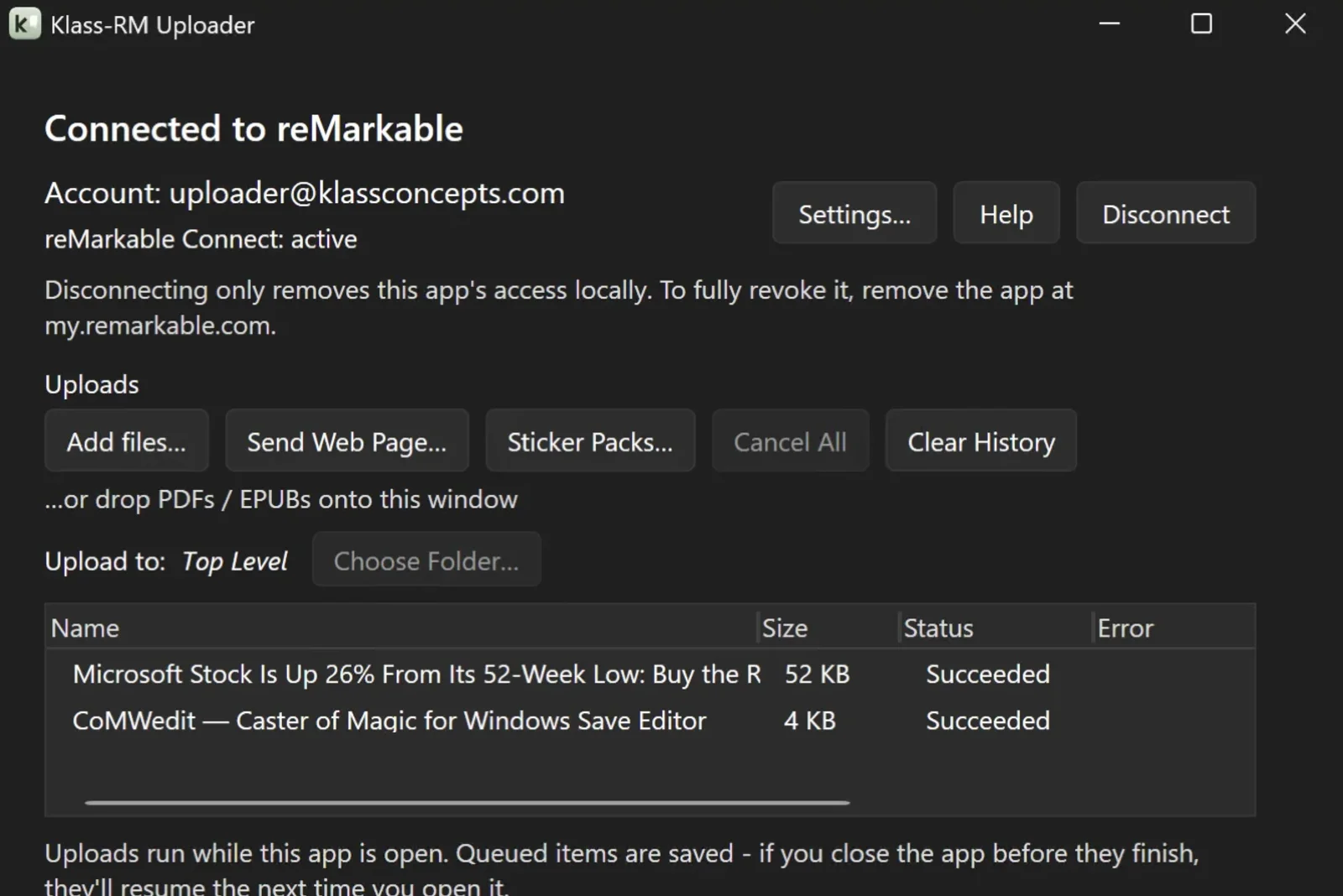Click the Cancel All button
This screenshot has width=1343, height=896.
(x=790, y=440)
